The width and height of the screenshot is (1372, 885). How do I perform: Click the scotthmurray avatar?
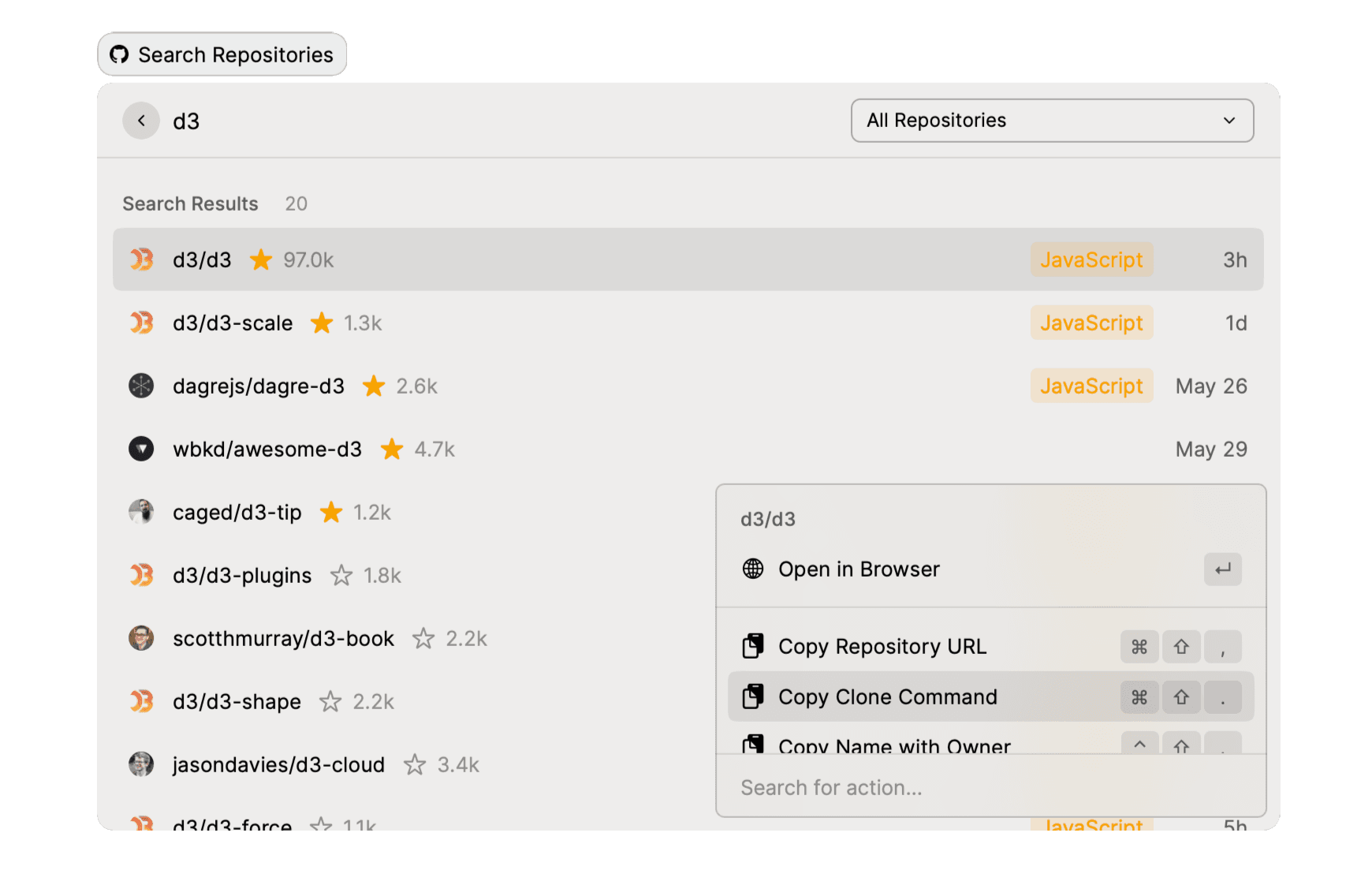point(141,638)
